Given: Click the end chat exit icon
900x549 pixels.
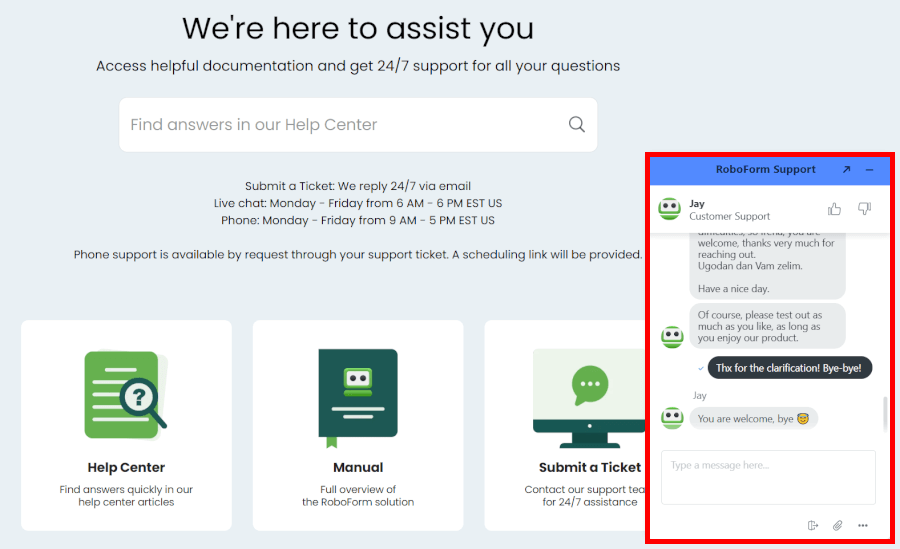Looking at the screenshot, I should (813, 525).
